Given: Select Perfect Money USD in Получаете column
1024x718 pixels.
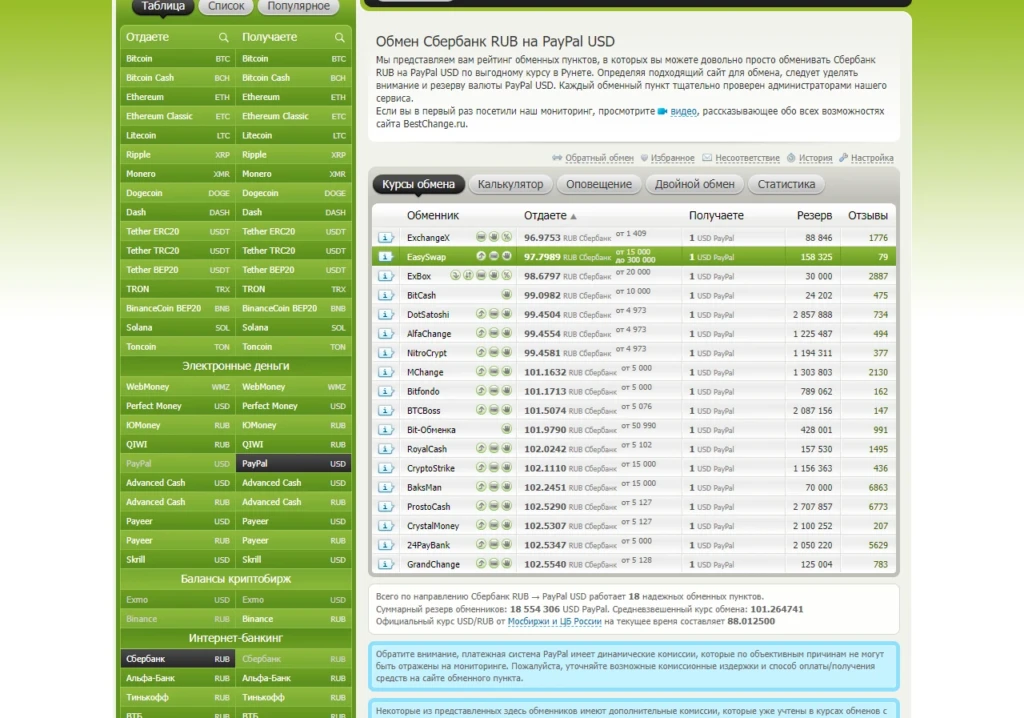Looking at the screenshot, I should (x=293, y=406).
